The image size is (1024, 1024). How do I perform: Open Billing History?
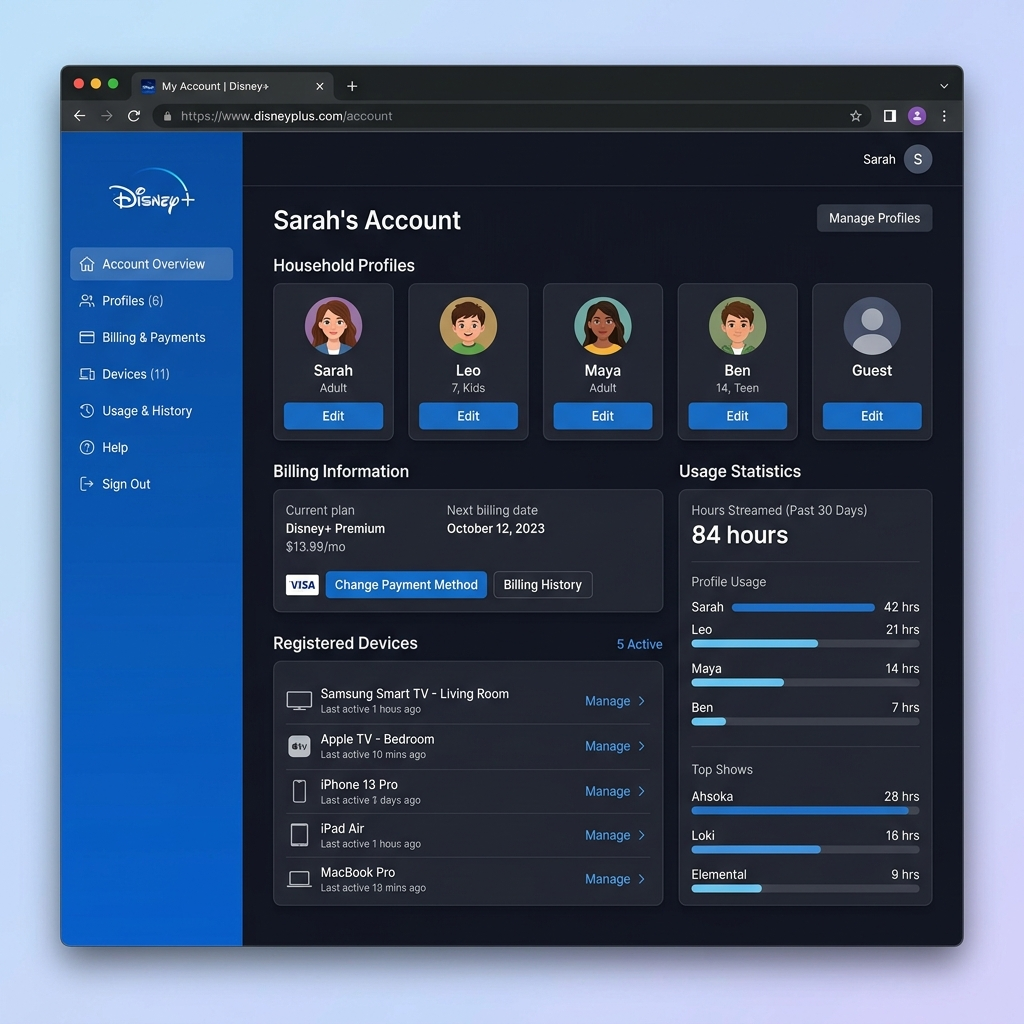[543, 584]
